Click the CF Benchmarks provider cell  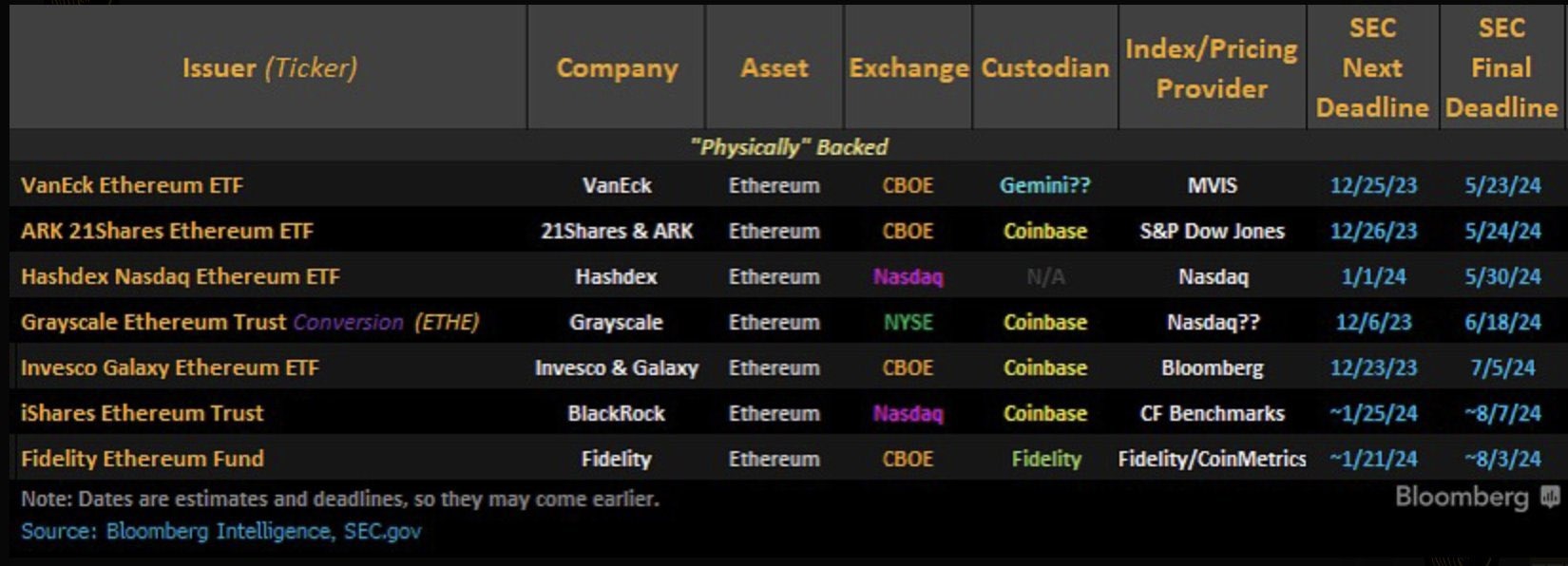1212,413
